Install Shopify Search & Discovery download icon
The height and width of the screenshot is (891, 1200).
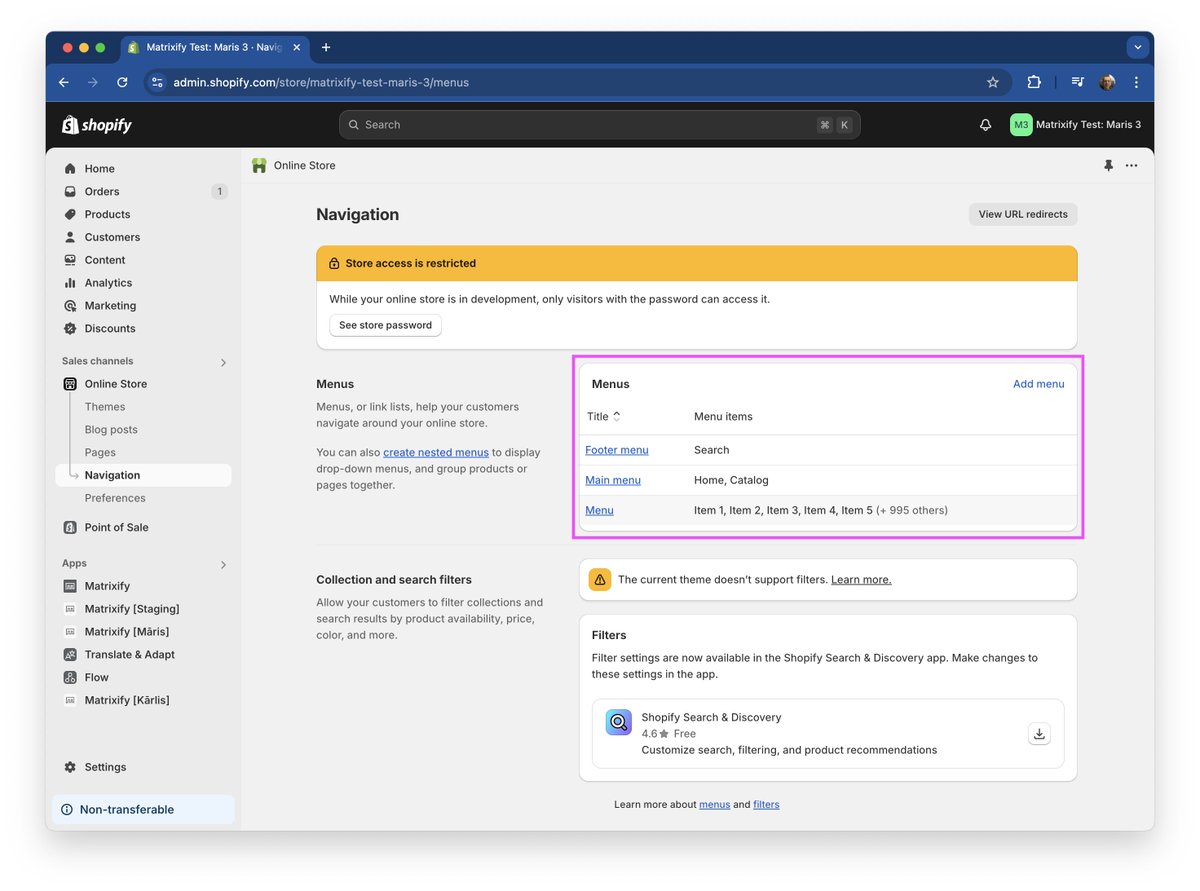(x=1040, y=734)
